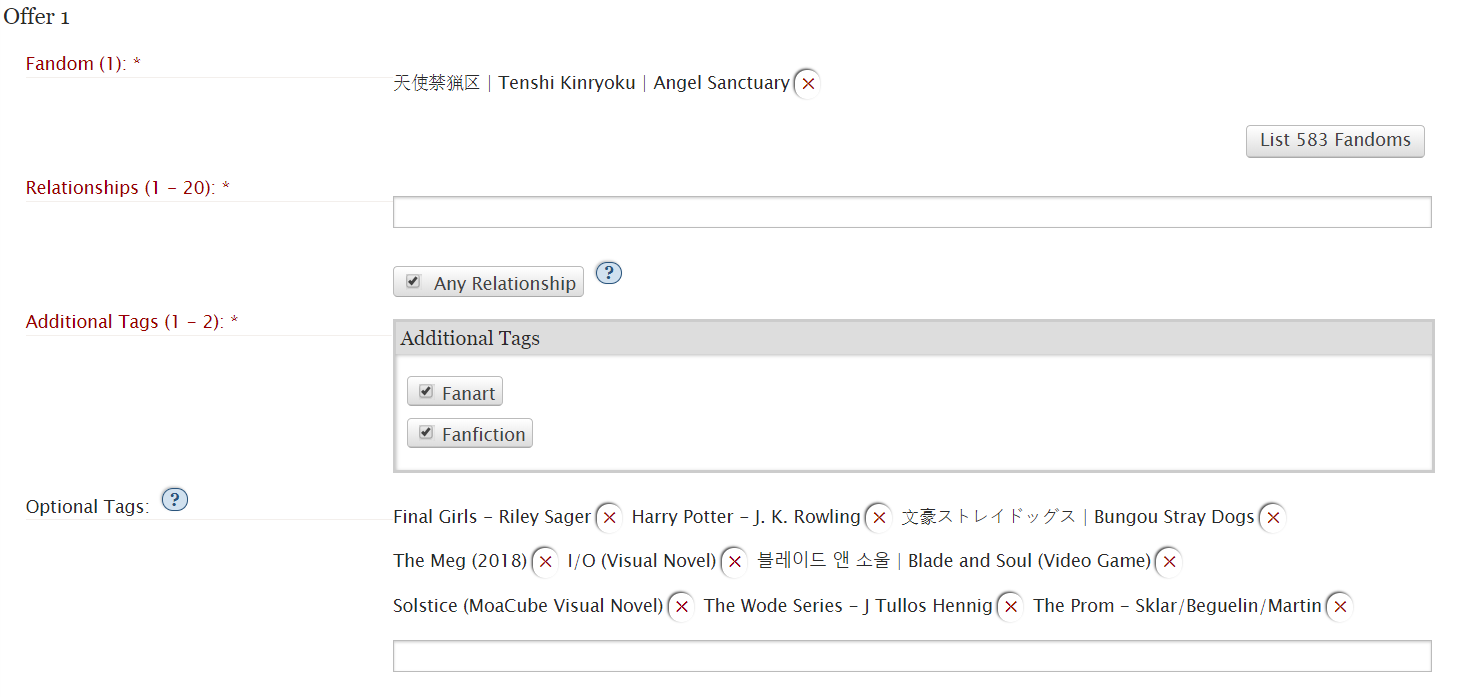Remove The Wode Series tag
Screen dimensions: 1461x697
1010,607
